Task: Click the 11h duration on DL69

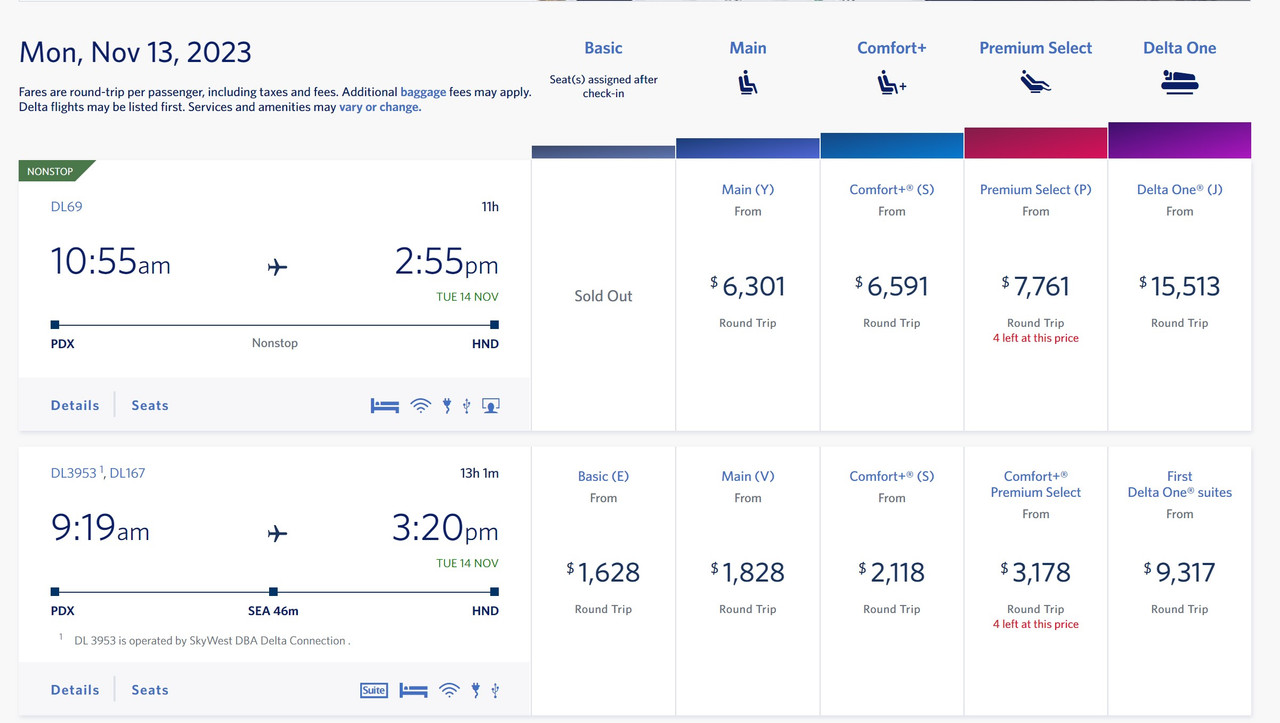Action: 489,206
